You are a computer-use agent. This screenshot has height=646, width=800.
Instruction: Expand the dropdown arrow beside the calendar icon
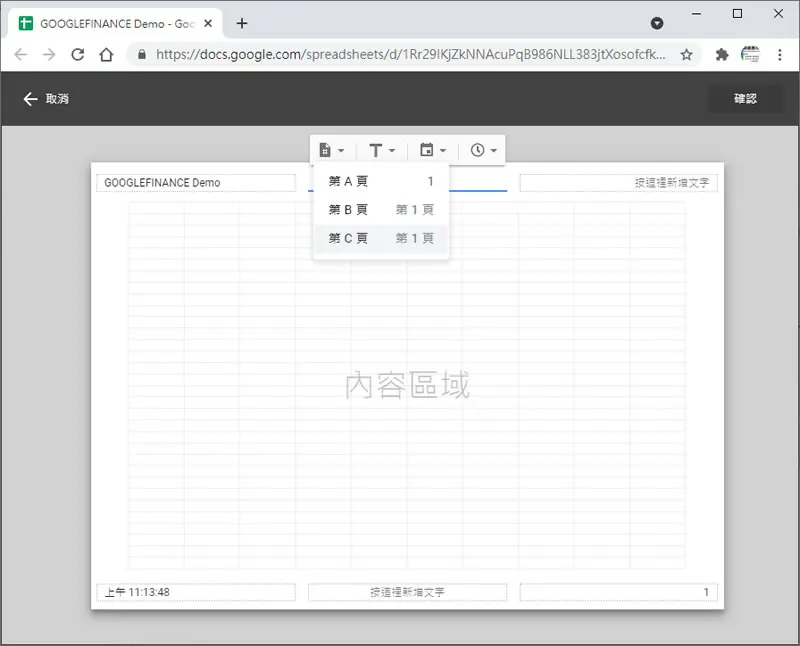pyautogui.click(x=443, y=151)
